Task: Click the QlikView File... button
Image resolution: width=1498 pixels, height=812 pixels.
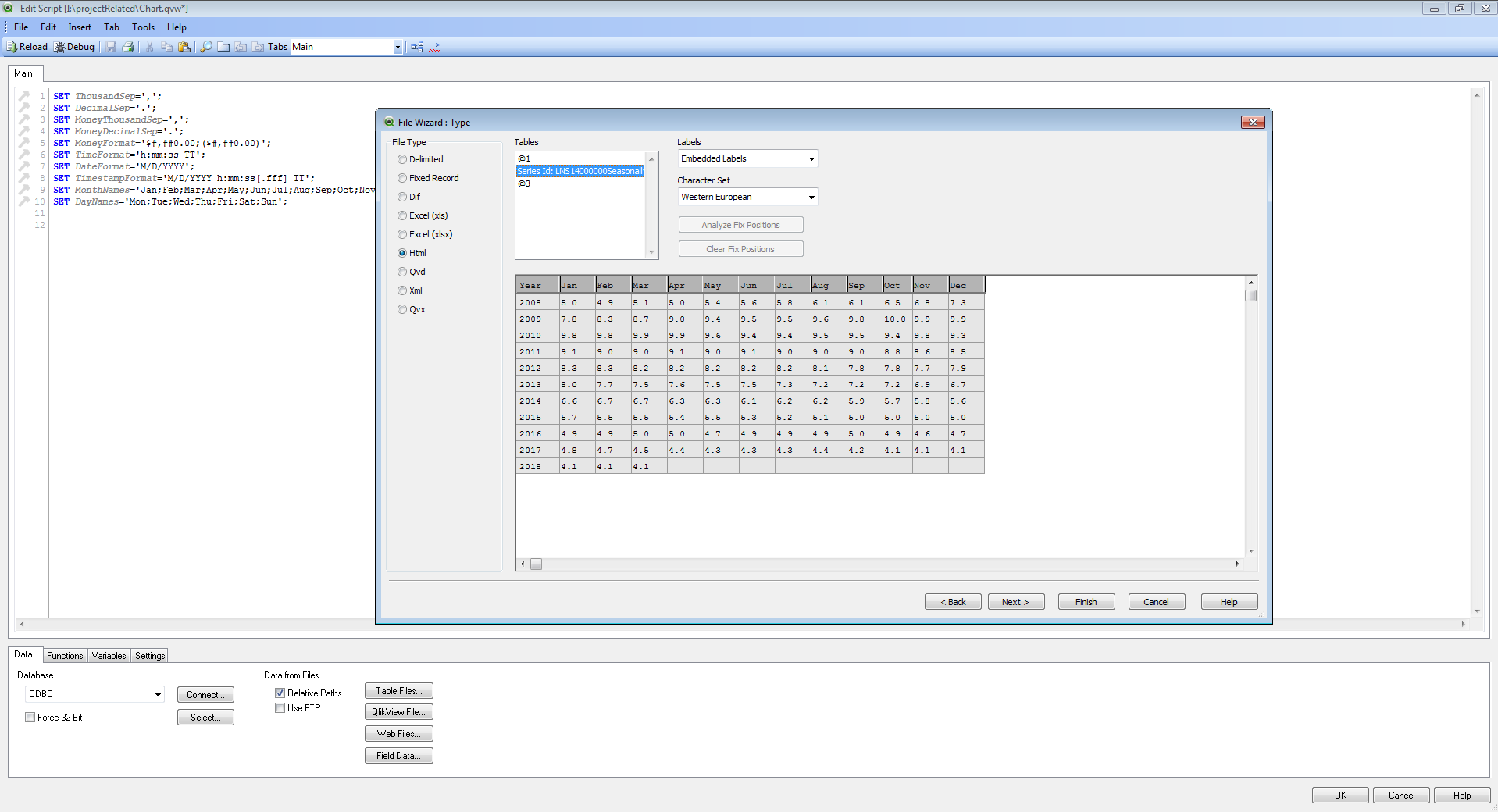Action: pyautogui.click(x=399, y=712)
